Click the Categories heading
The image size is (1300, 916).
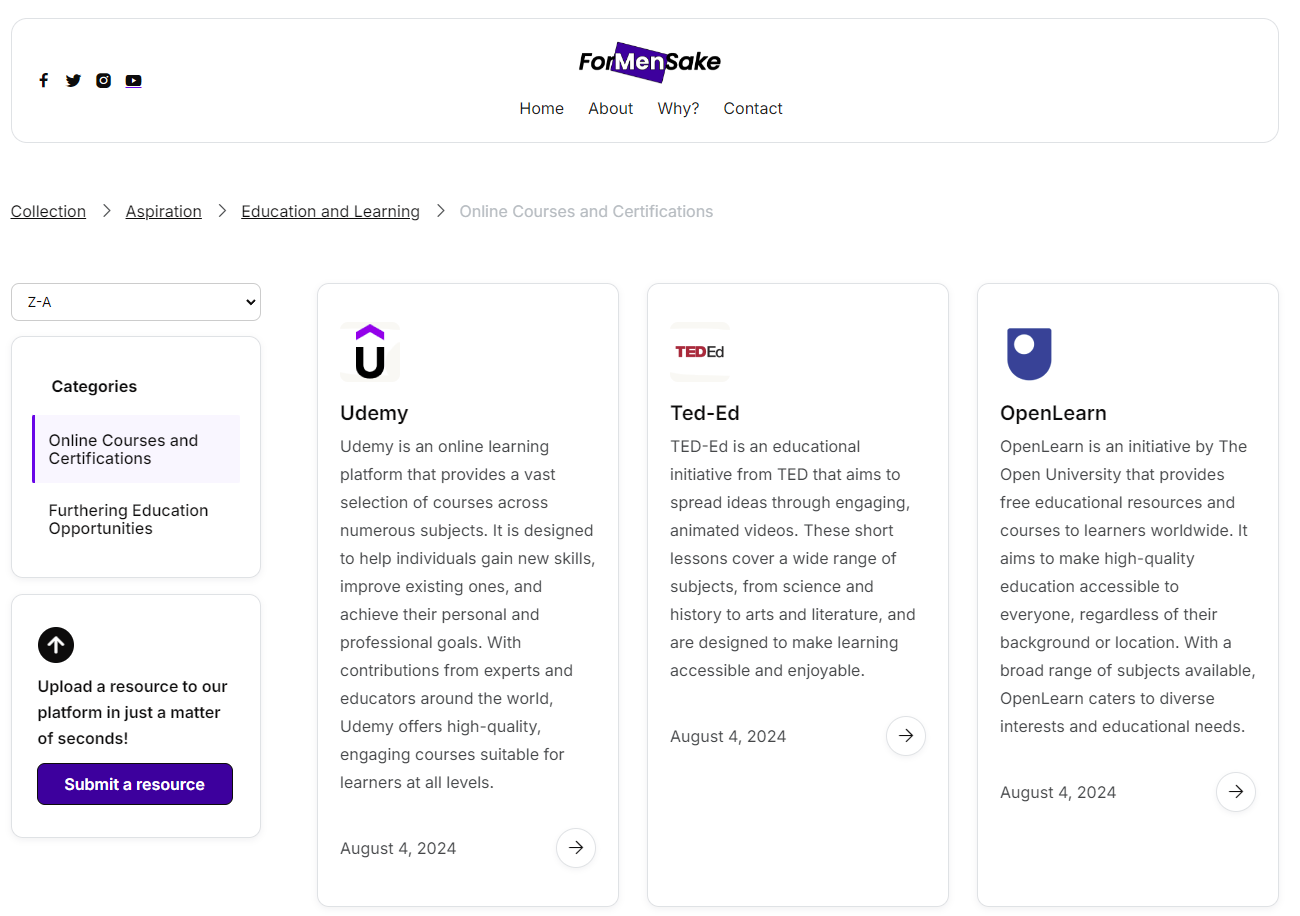tap(94, 386)
